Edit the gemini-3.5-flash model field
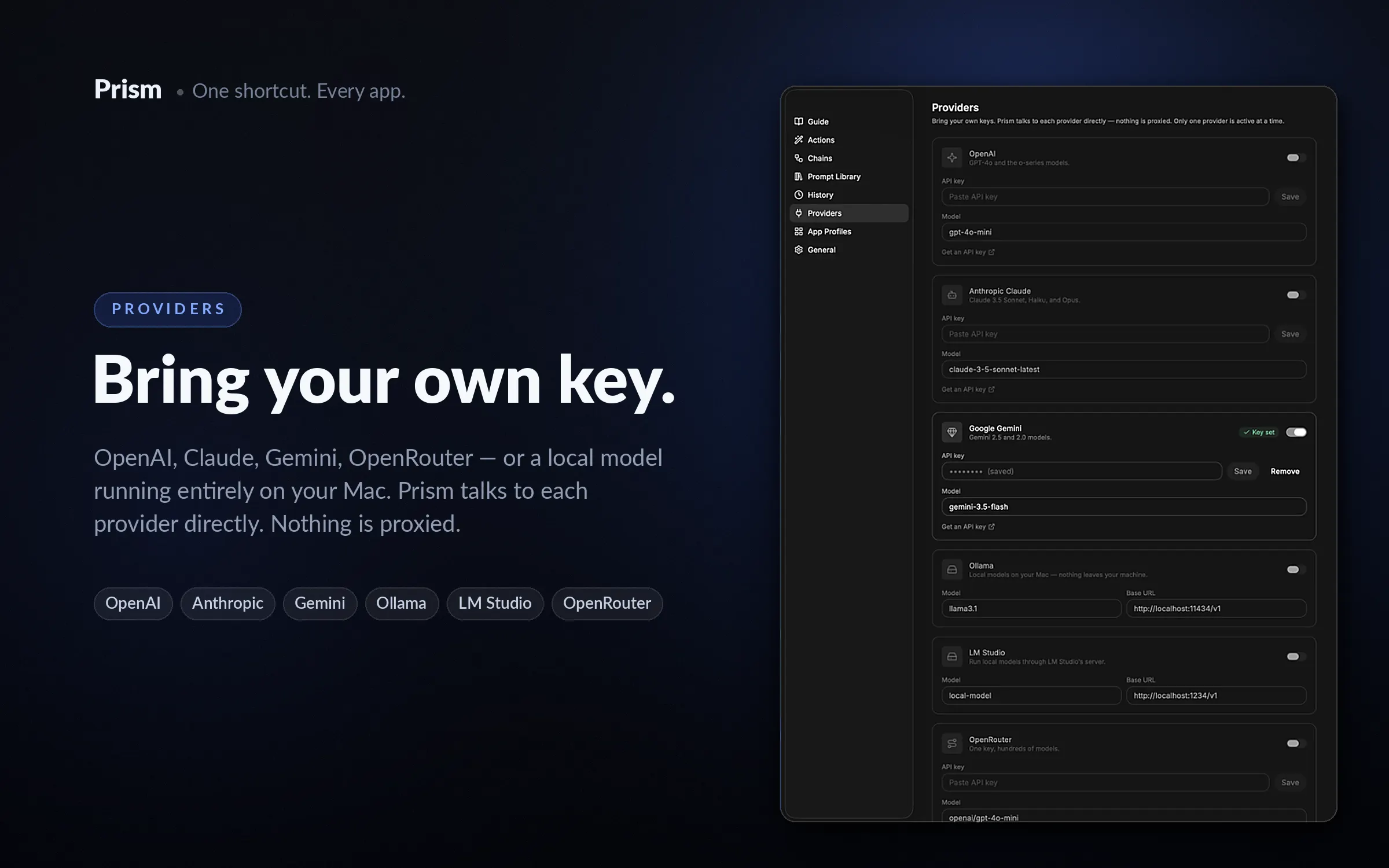Image resolution: width=1389 pixels, height=868 pixels. (1124, 507)
